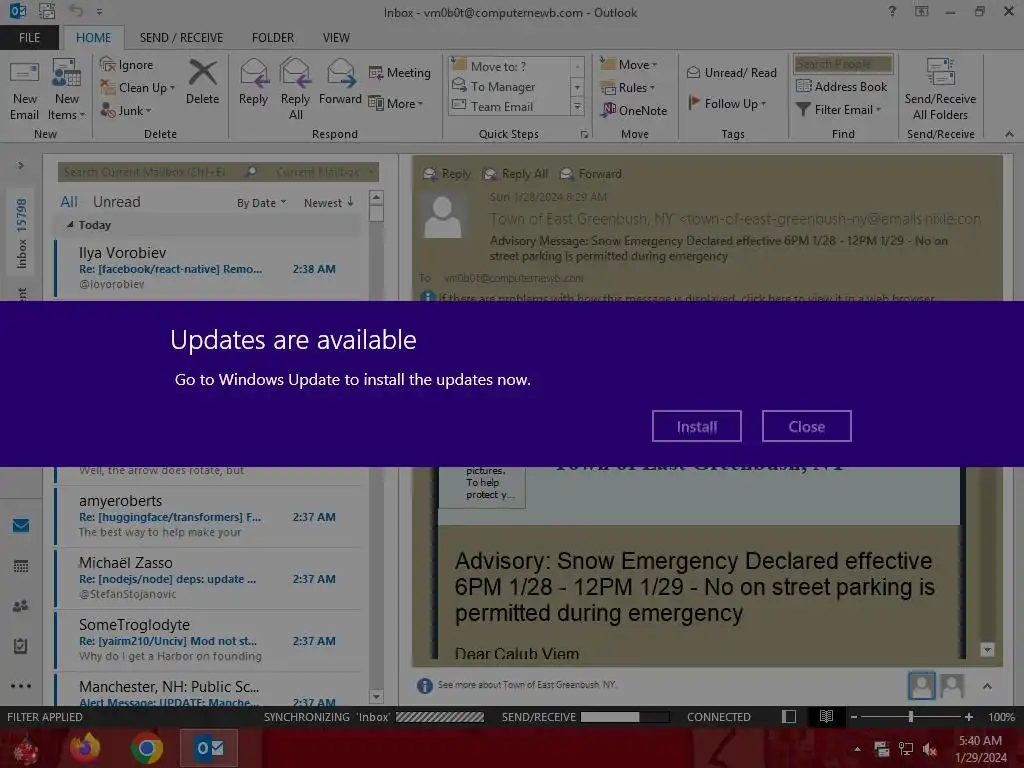Viewport: 1024px width, 768px height.
Task: Click the zoom slider in status bar
Action: click(910, 717)
